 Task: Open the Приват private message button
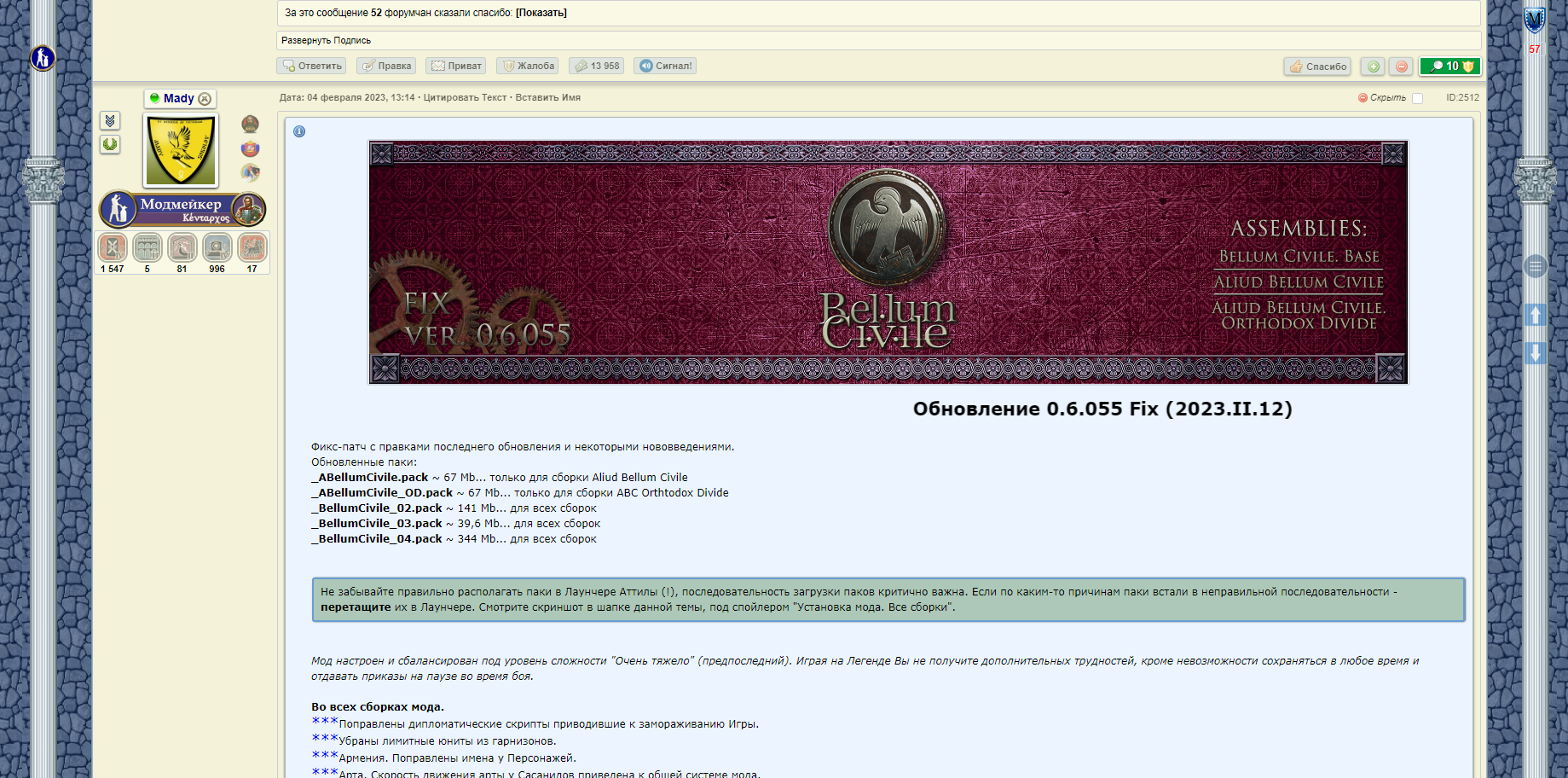point(456,66)
